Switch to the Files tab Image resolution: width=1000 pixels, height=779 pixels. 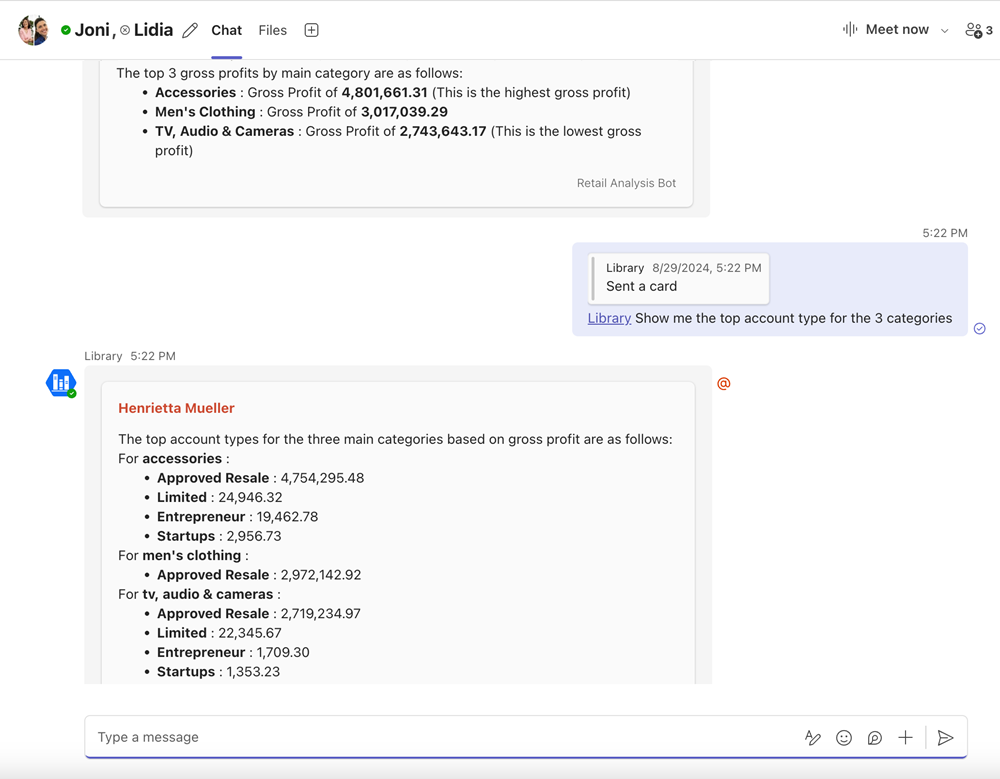pyautogui.click(x=272, y=30)
